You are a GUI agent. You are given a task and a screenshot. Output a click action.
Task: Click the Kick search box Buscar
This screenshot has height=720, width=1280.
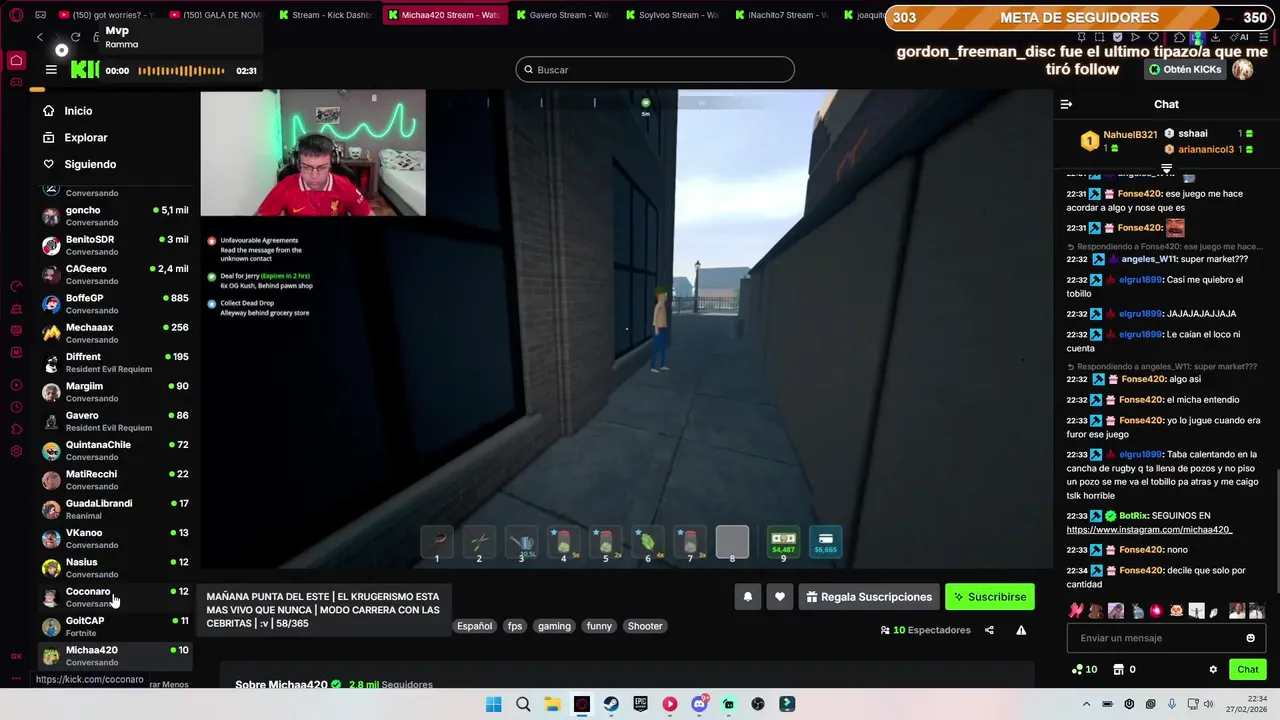[655, 70]
